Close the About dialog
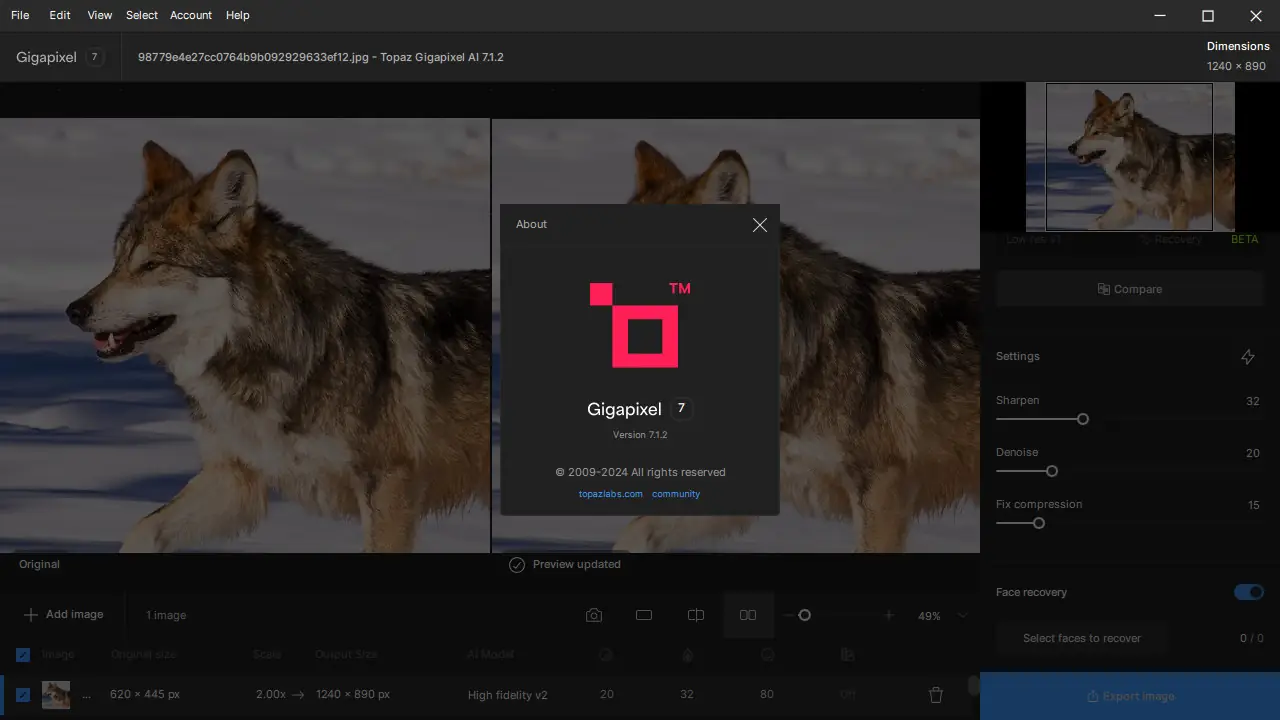 click(760, 225)
